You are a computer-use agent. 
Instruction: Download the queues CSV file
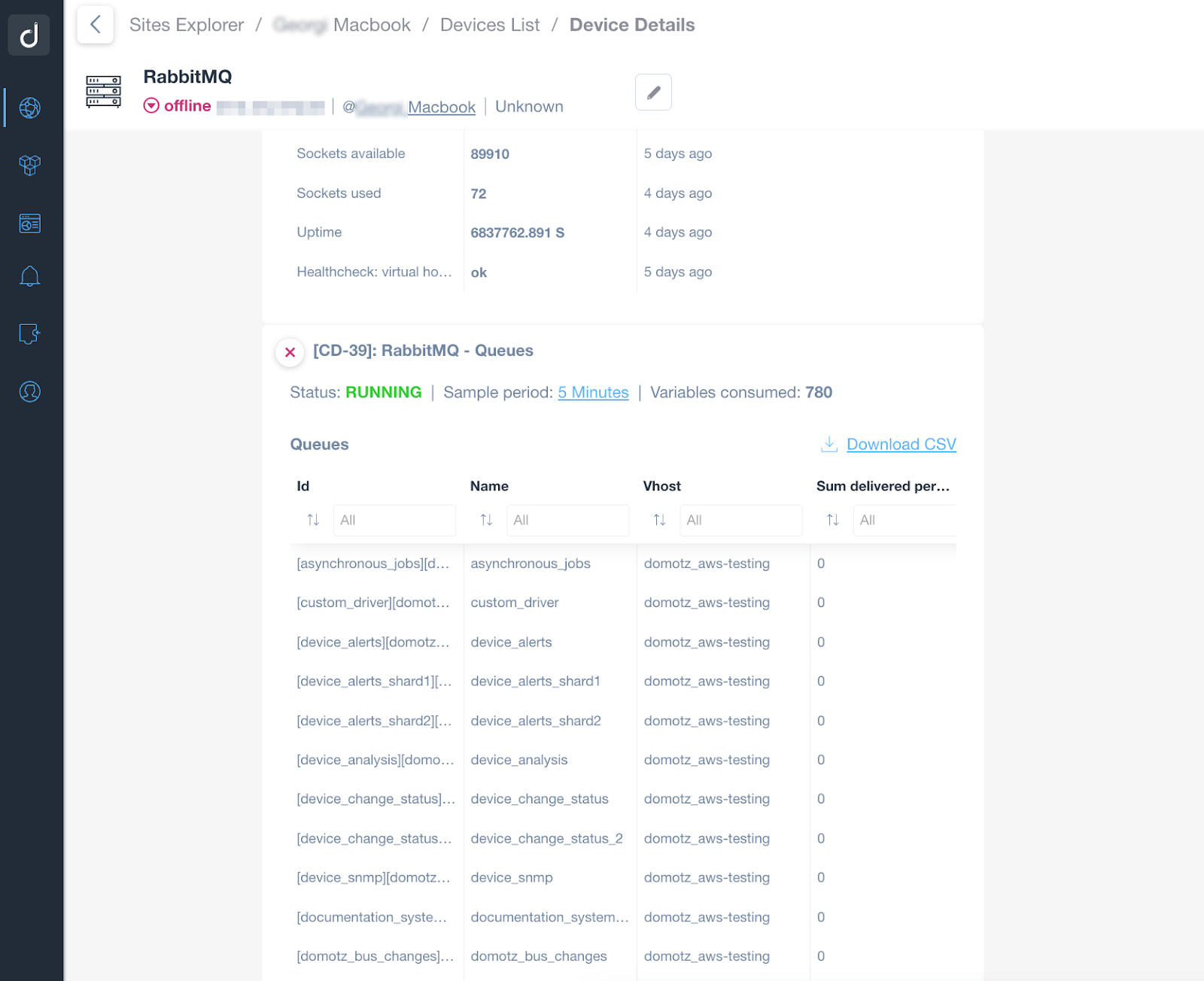click(x=901, y=444)
